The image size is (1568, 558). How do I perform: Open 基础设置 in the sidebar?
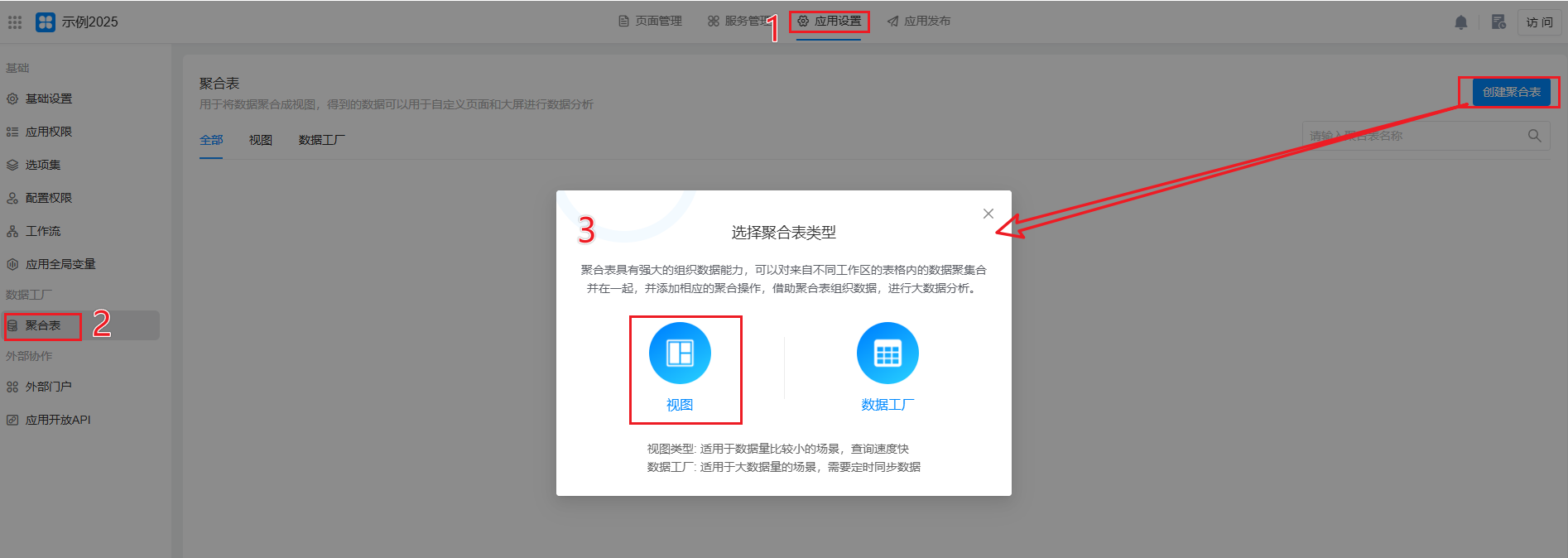49,99
